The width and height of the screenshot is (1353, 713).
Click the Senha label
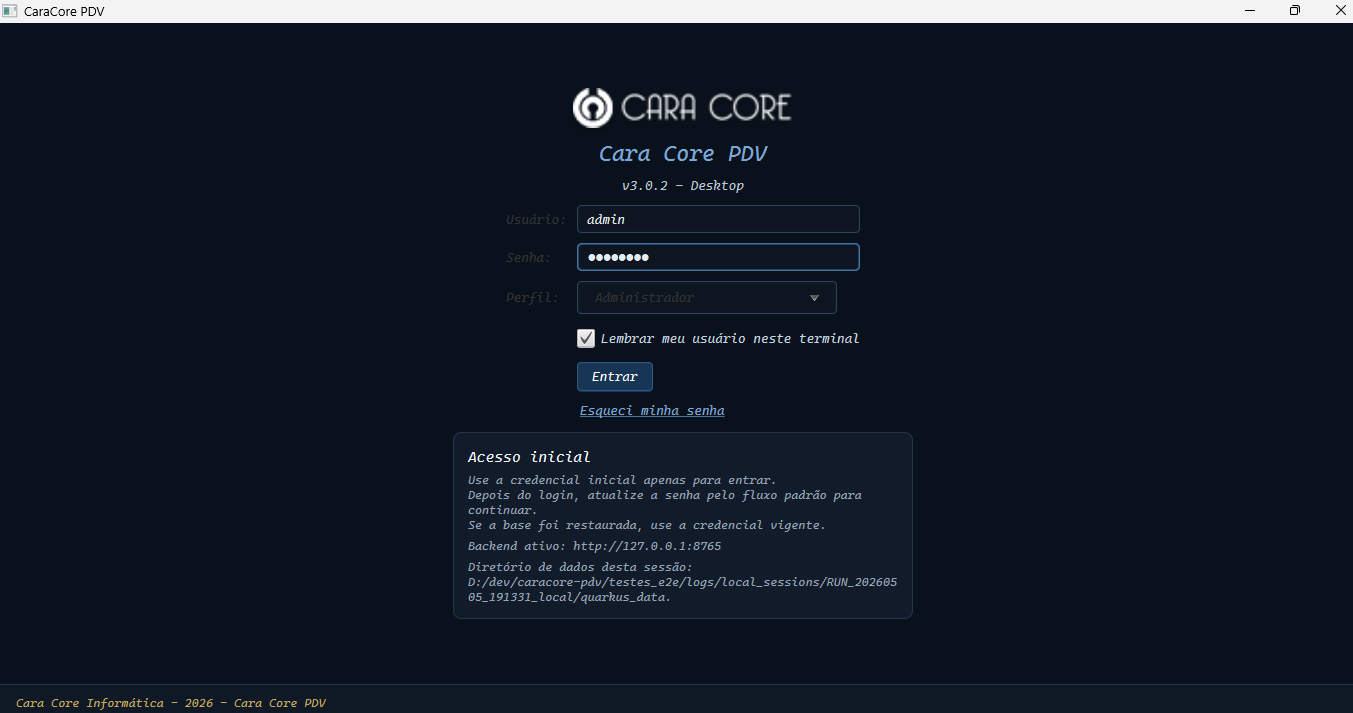coord(528,258)
